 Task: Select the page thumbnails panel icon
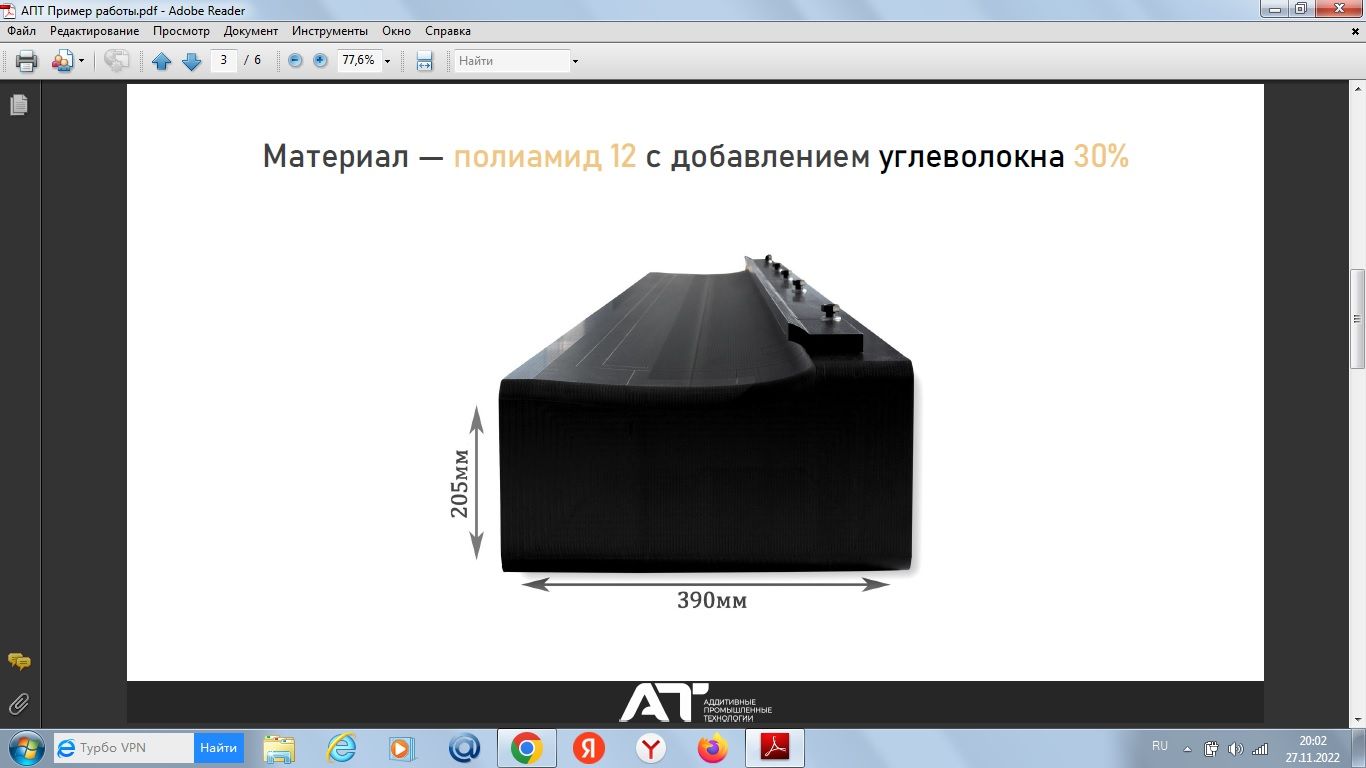pos(18,102)
